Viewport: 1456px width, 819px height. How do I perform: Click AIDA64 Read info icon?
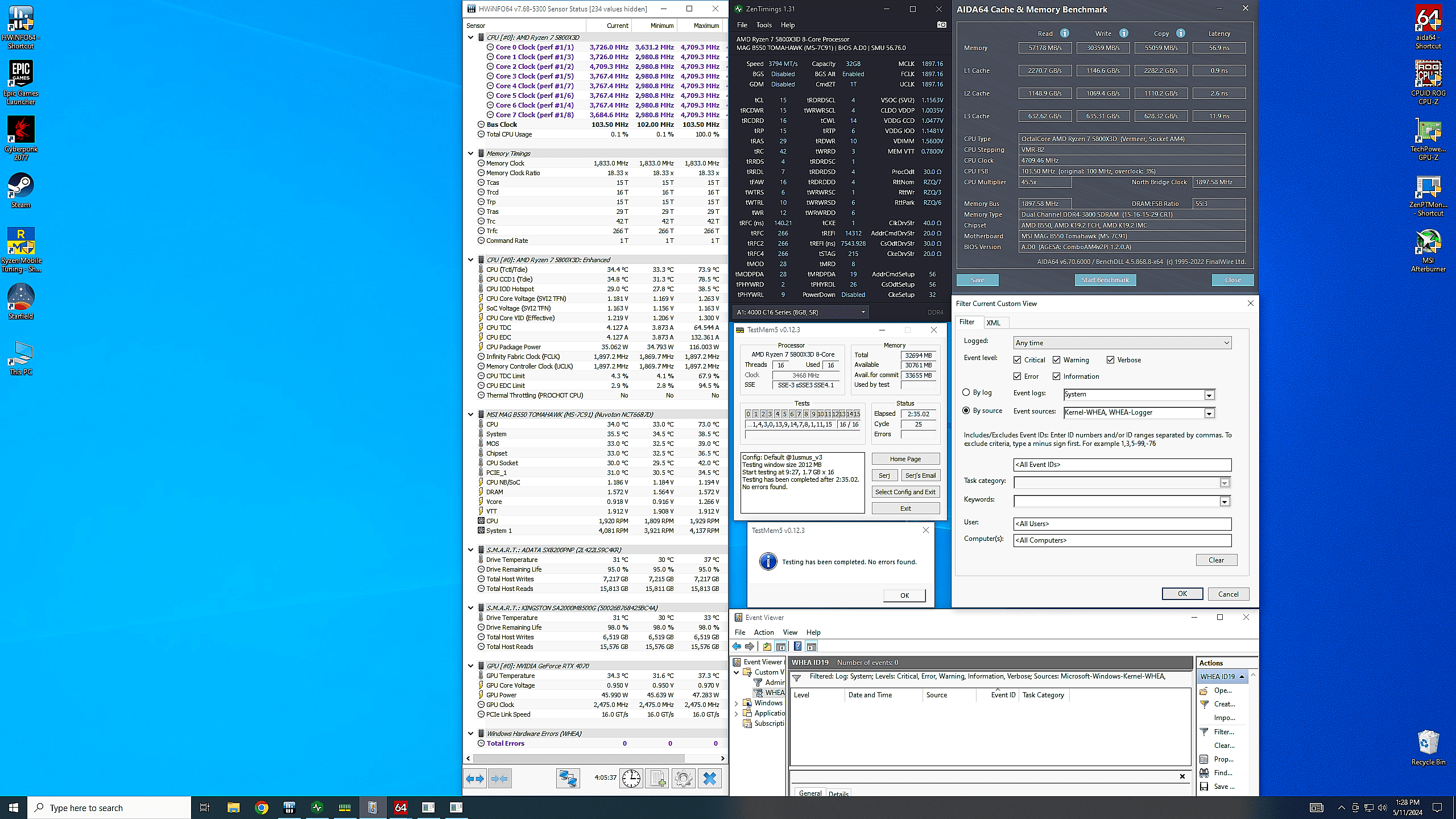(x=1065, y=33)
